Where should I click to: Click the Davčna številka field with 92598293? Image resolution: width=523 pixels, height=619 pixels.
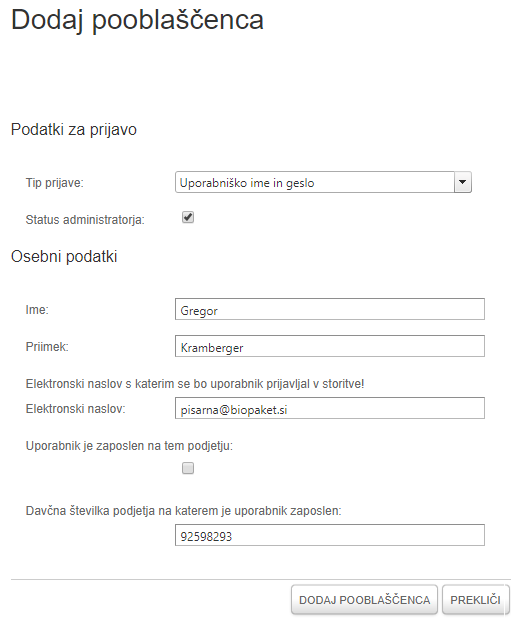(x=330, y=535)
